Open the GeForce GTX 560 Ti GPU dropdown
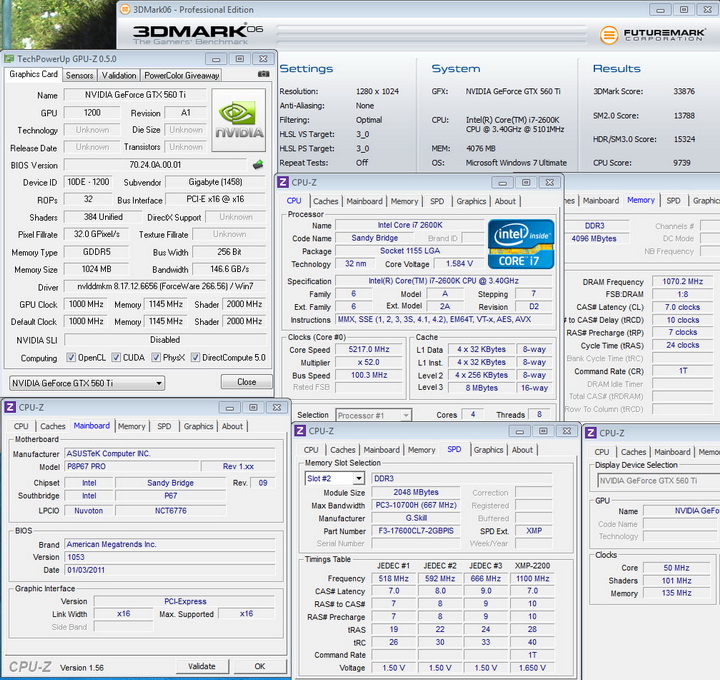Screen dimensions: 720x680 tap(86, 383)
